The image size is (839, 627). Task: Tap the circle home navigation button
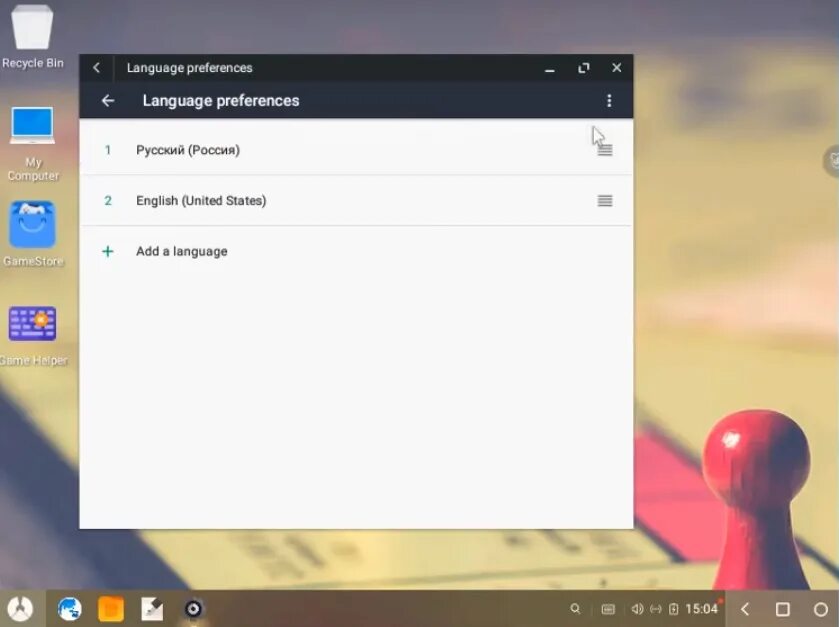click(x=820, y=609)
